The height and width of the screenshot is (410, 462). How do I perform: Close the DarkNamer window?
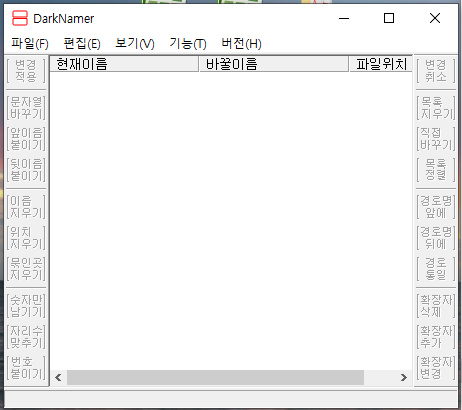tap(435, 18)
